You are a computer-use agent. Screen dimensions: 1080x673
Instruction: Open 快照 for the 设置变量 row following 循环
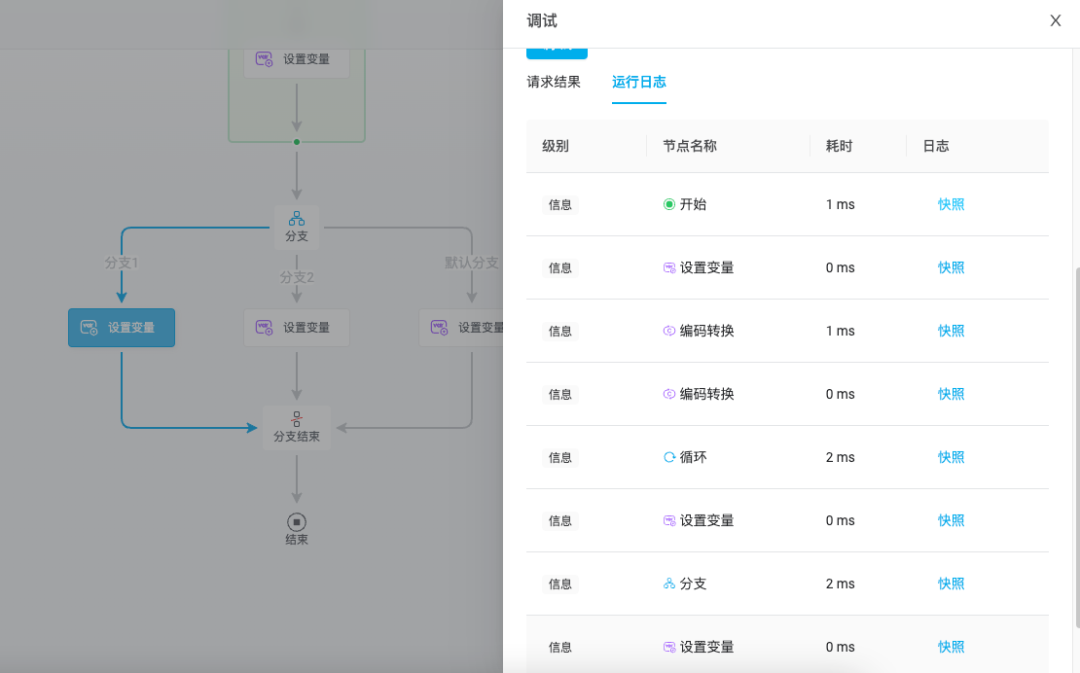click(x=951, y=521)
